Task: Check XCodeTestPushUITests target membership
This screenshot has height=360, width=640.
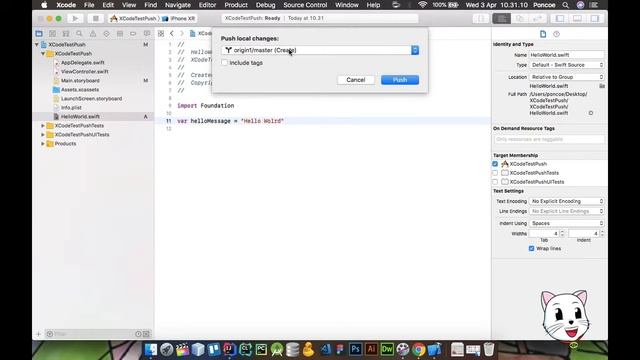Action: [x=495, y=182]
